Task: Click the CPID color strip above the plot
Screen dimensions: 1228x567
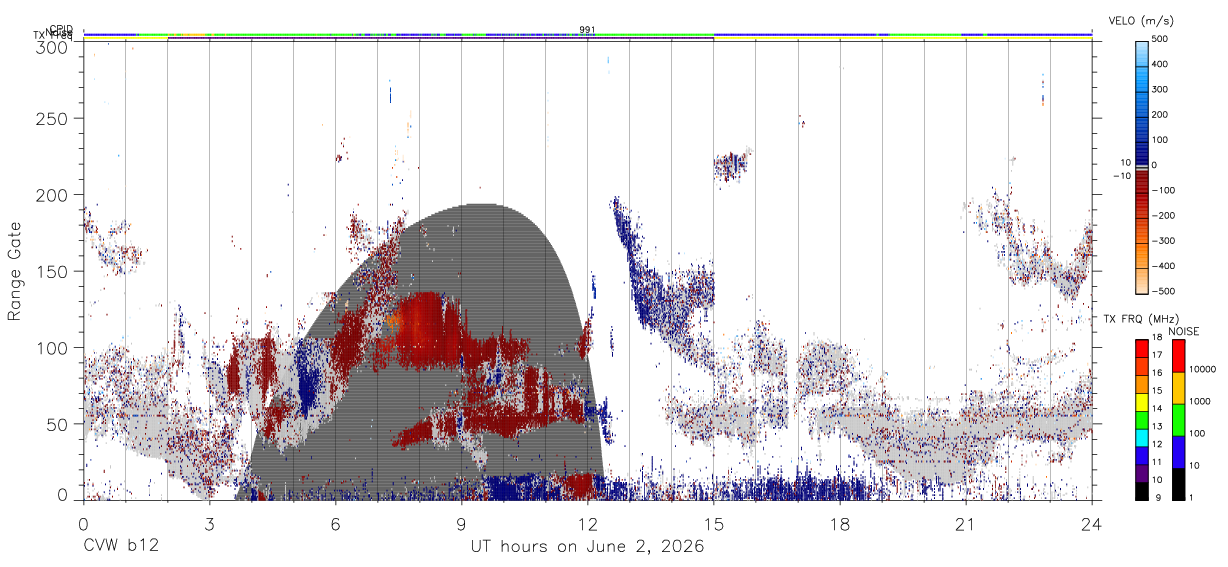Action: pos(587,33)
